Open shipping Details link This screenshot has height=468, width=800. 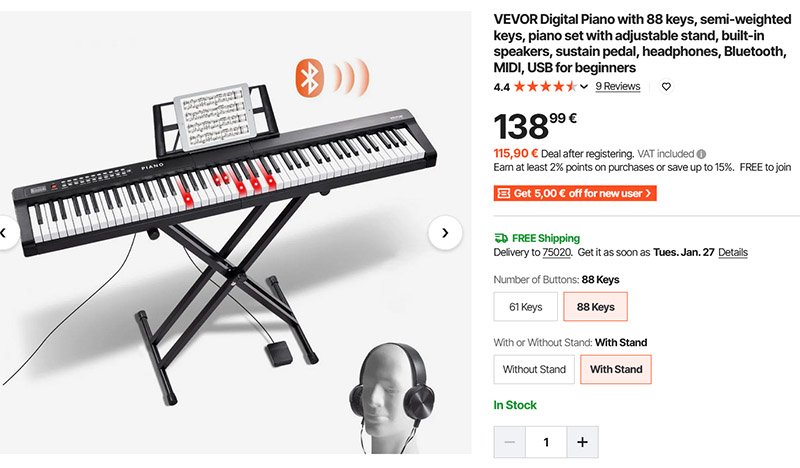point(733,252)
